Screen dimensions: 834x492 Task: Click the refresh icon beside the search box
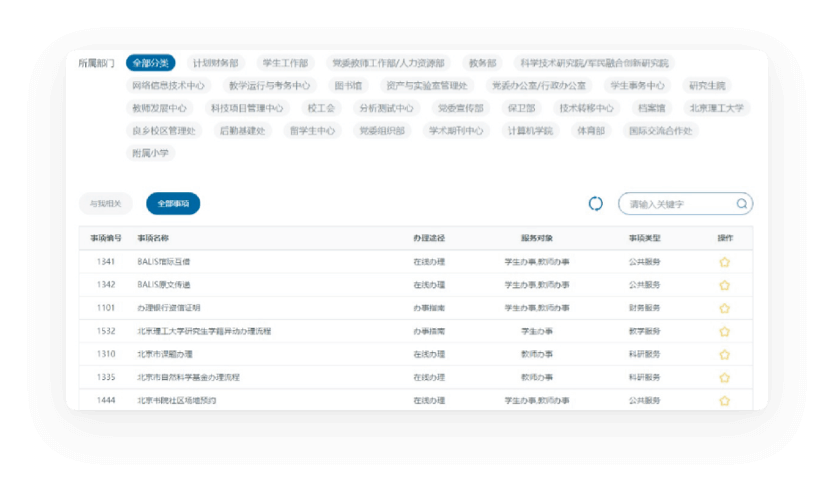click(x=596, y=204)
